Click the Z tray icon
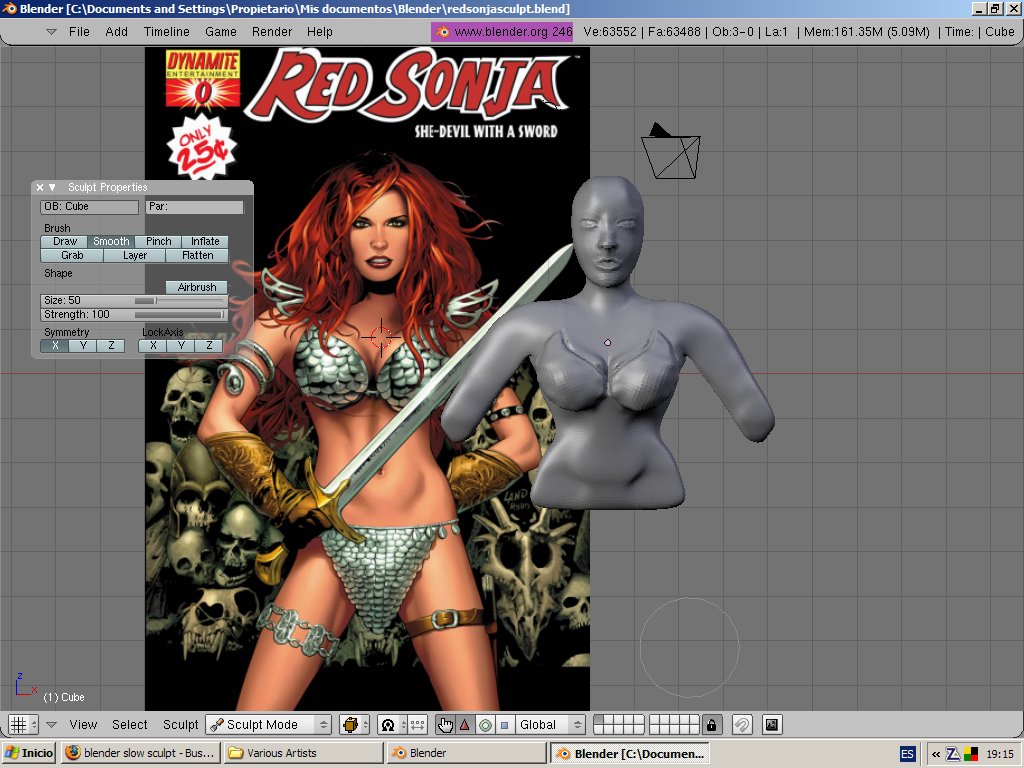This screenshot has width=1024, height=768. (x=953, y=754)
